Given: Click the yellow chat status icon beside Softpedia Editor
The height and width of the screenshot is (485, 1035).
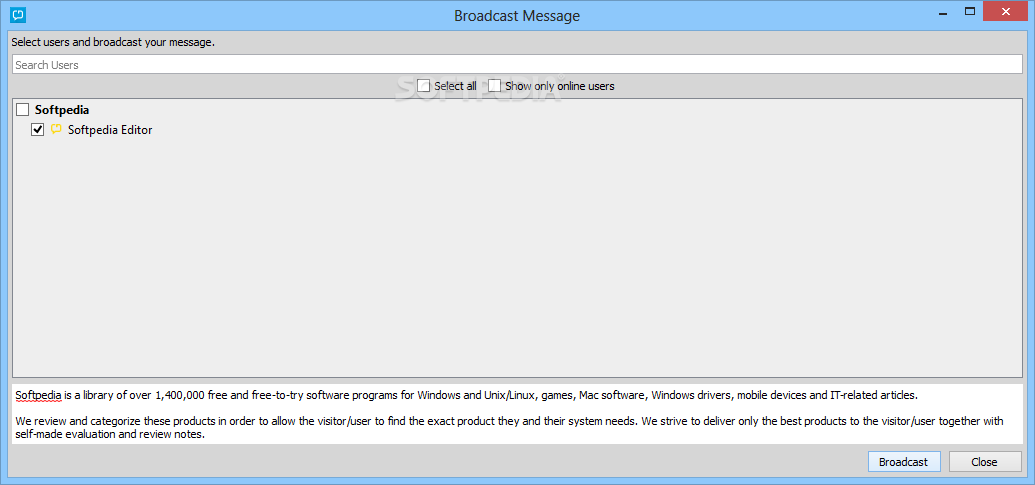Looking at the screenshot, I should point(56,129).
